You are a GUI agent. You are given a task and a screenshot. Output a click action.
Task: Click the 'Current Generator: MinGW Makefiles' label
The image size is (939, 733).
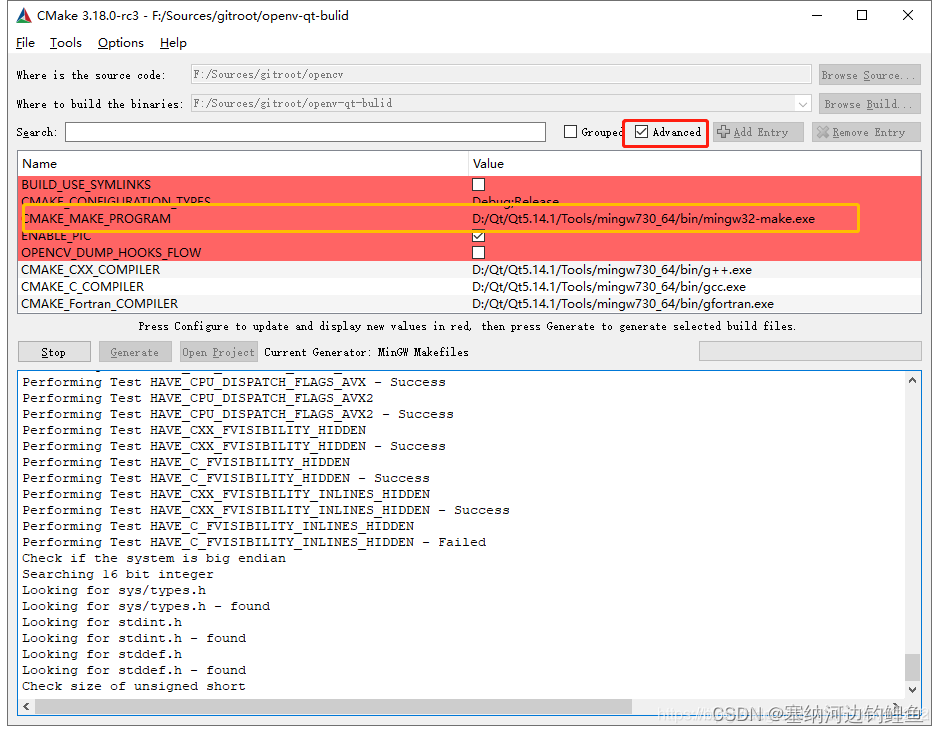click(366, 352)
